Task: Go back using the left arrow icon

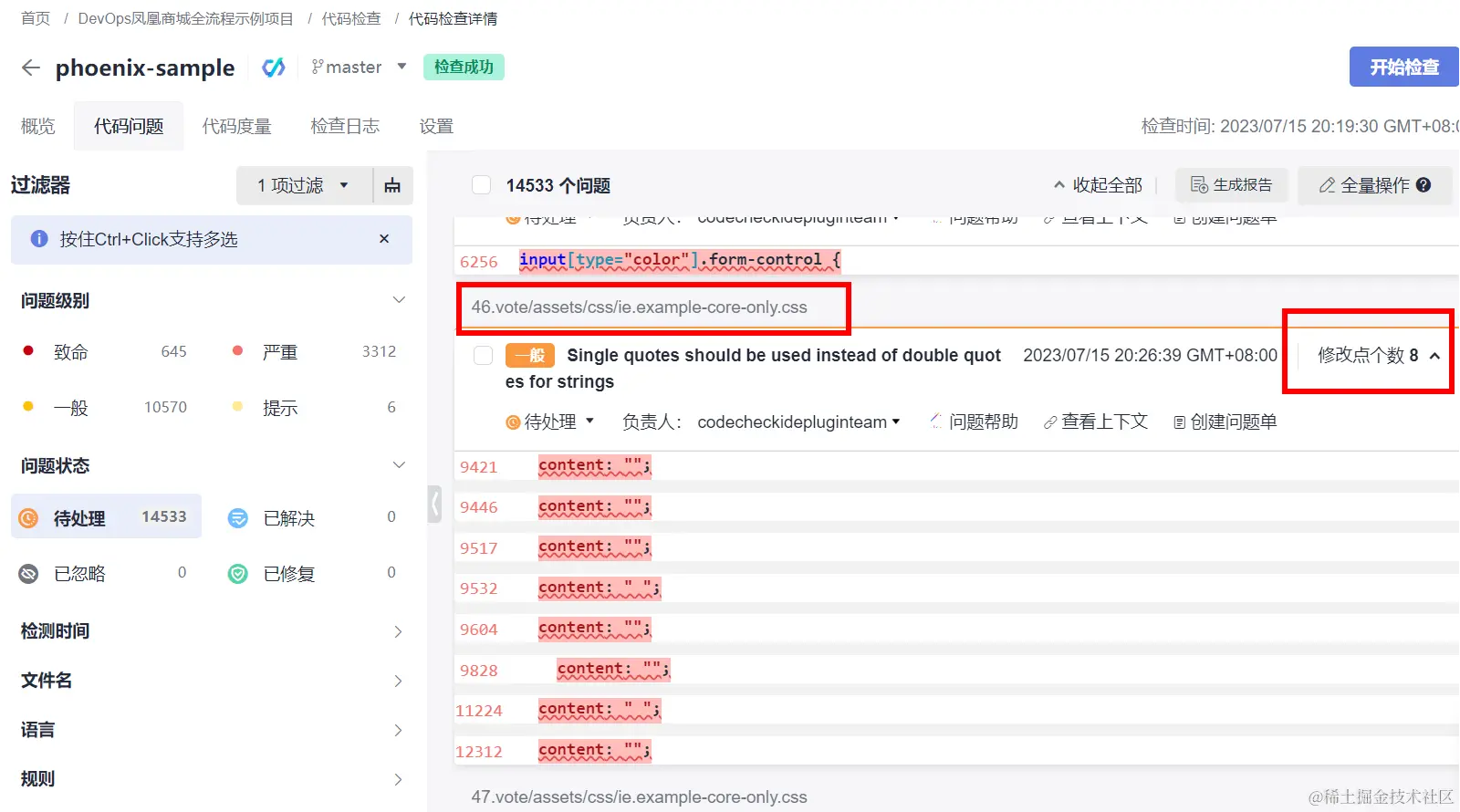Action: click(30, 68)
